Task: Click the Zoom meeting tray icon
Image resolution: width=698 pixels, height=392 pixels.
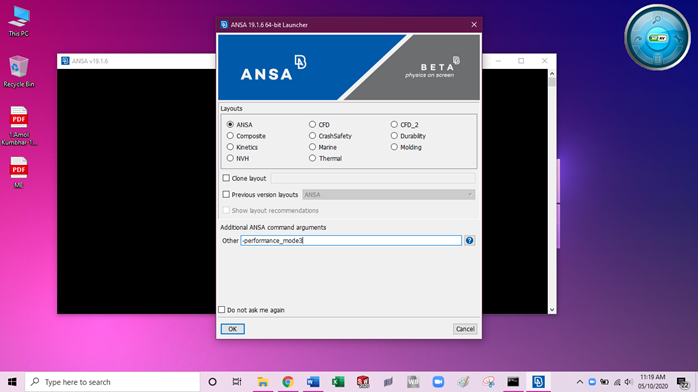Action: pyautogui.click(x=592, y=382)
